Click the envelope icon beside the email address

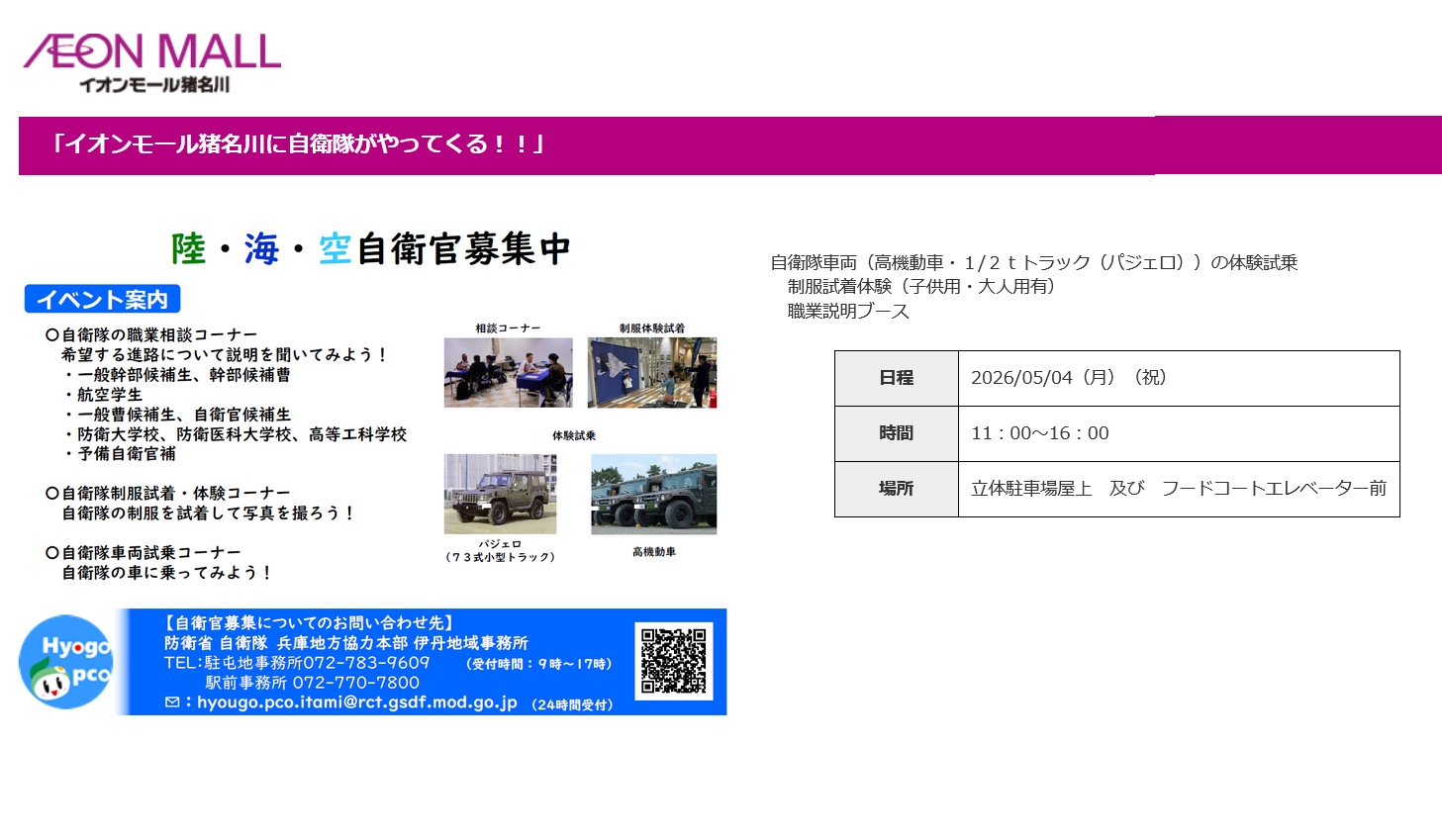point(172,702)
